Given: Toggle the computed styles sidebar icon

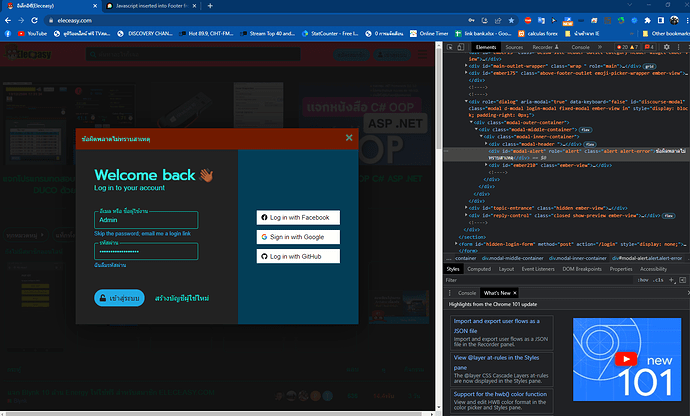Looking at the screenshot, I should (683, 280).
